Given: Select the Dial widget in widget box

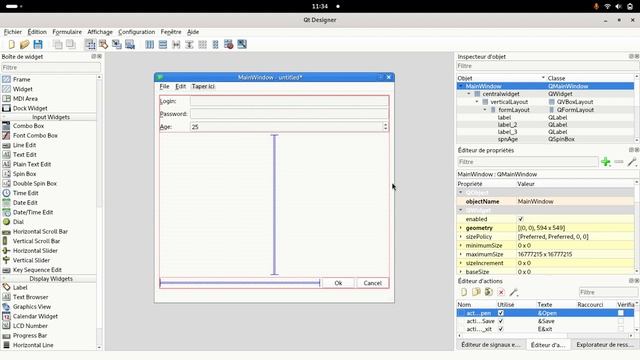Looking at the screenshot, I should point(18,222).
